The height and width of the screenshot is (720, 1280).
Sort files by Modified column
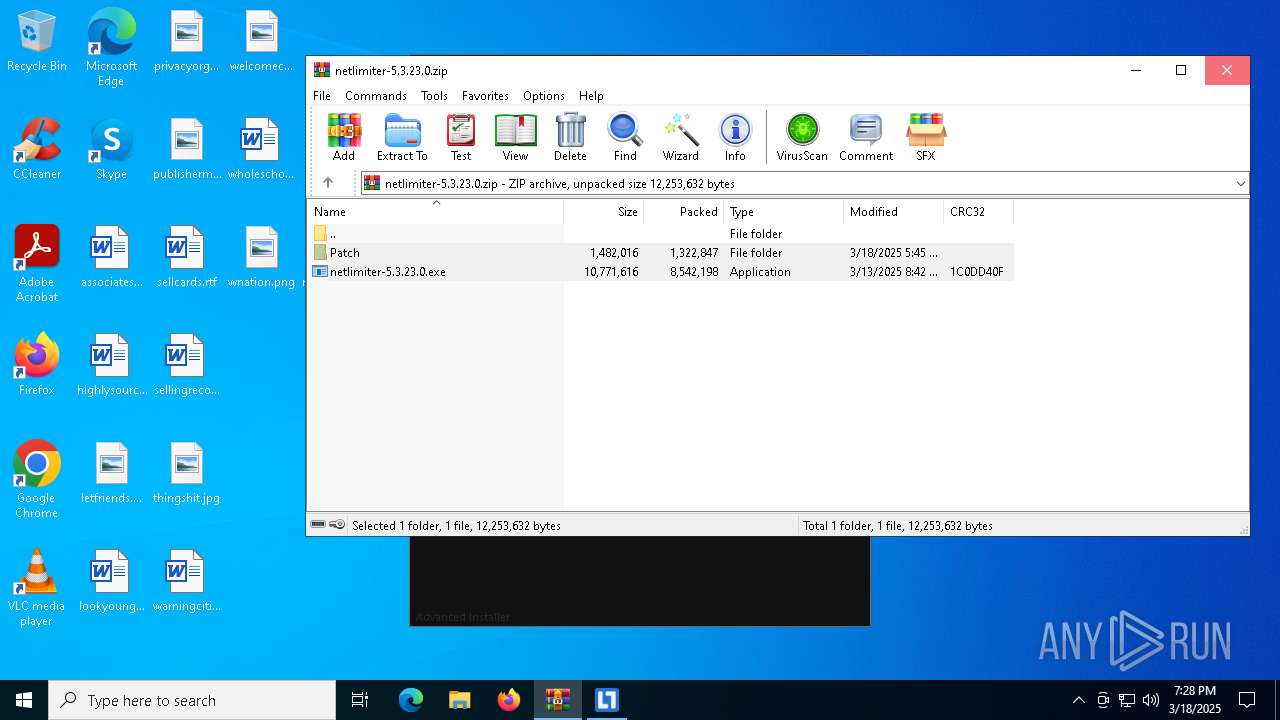click(x=893, y=212)
